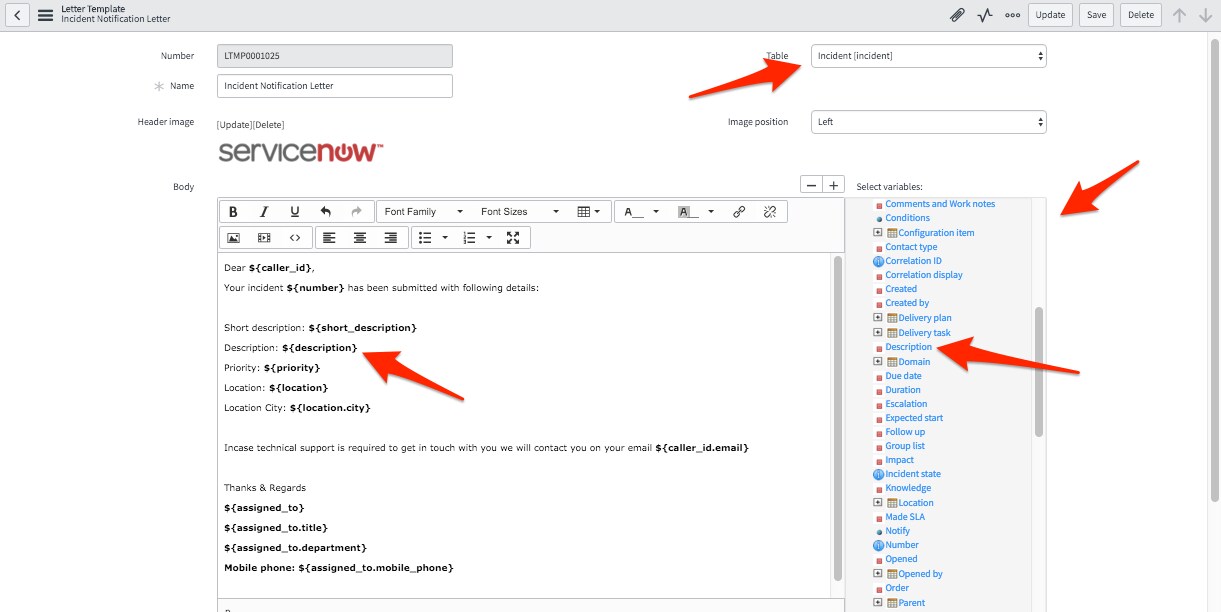Screen dimensions: 1221x612
Task: Expand the Parent node
Action: 878,603
